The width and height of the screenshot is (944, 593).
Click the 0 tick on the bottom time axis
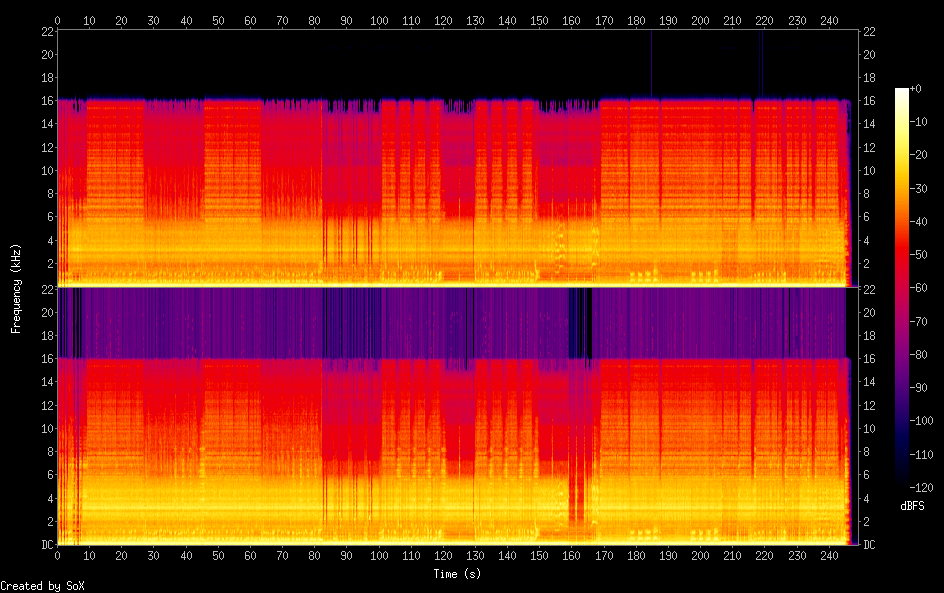pos(58,555)
